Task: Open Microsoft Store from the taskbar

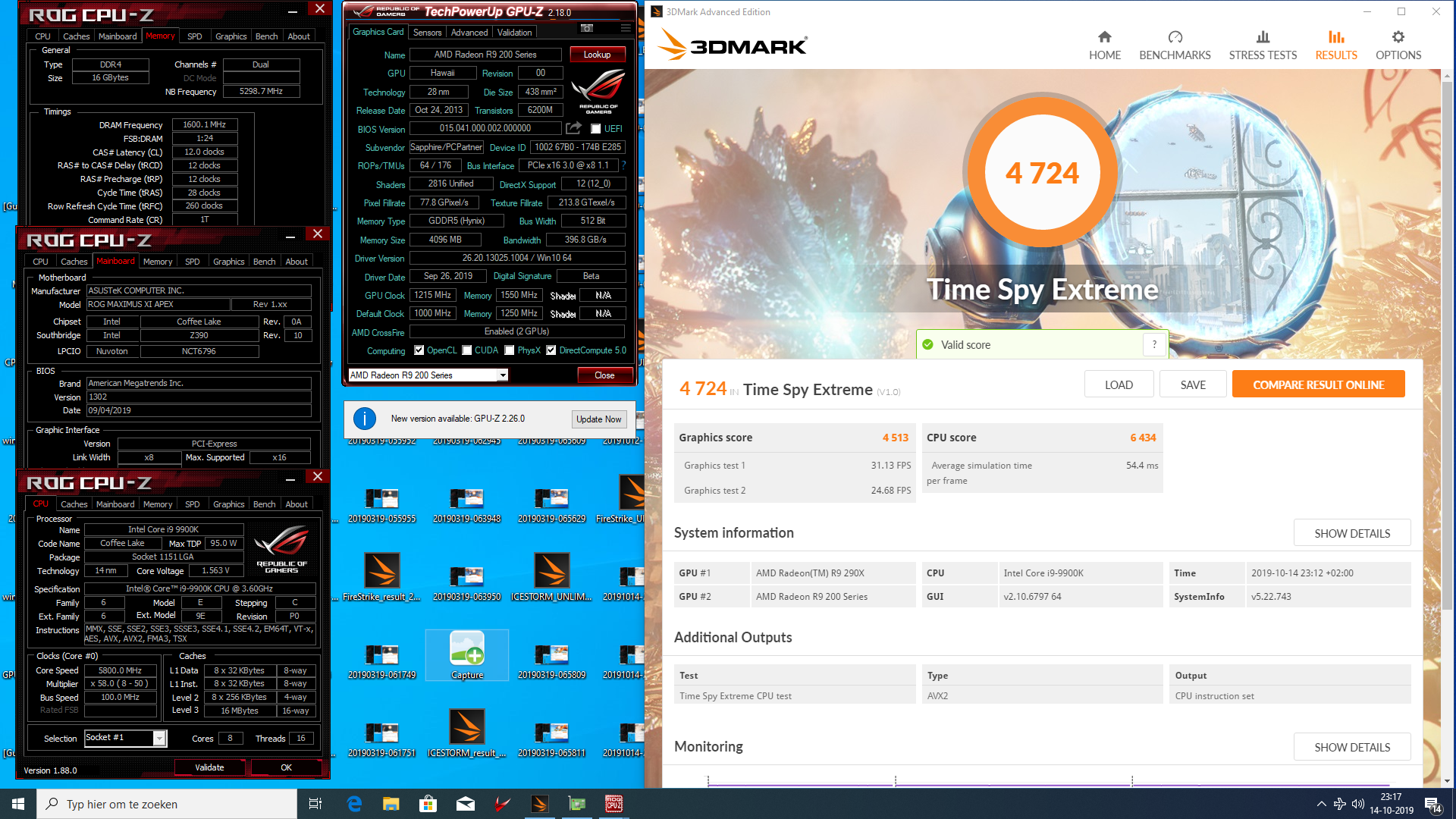Action: [x=428, y=804]
